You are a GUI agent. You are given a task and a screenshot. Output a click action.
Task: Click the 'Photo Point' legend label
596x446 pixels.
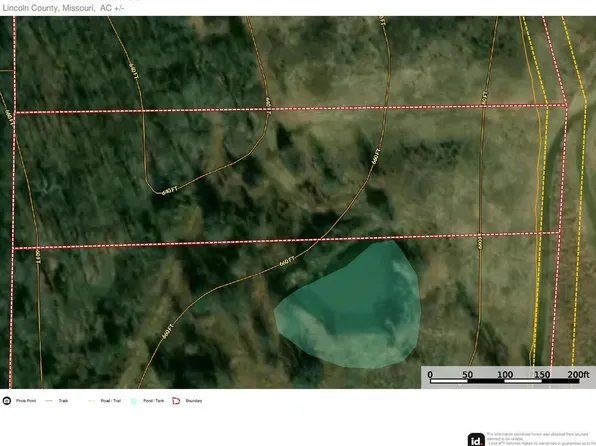26,401
